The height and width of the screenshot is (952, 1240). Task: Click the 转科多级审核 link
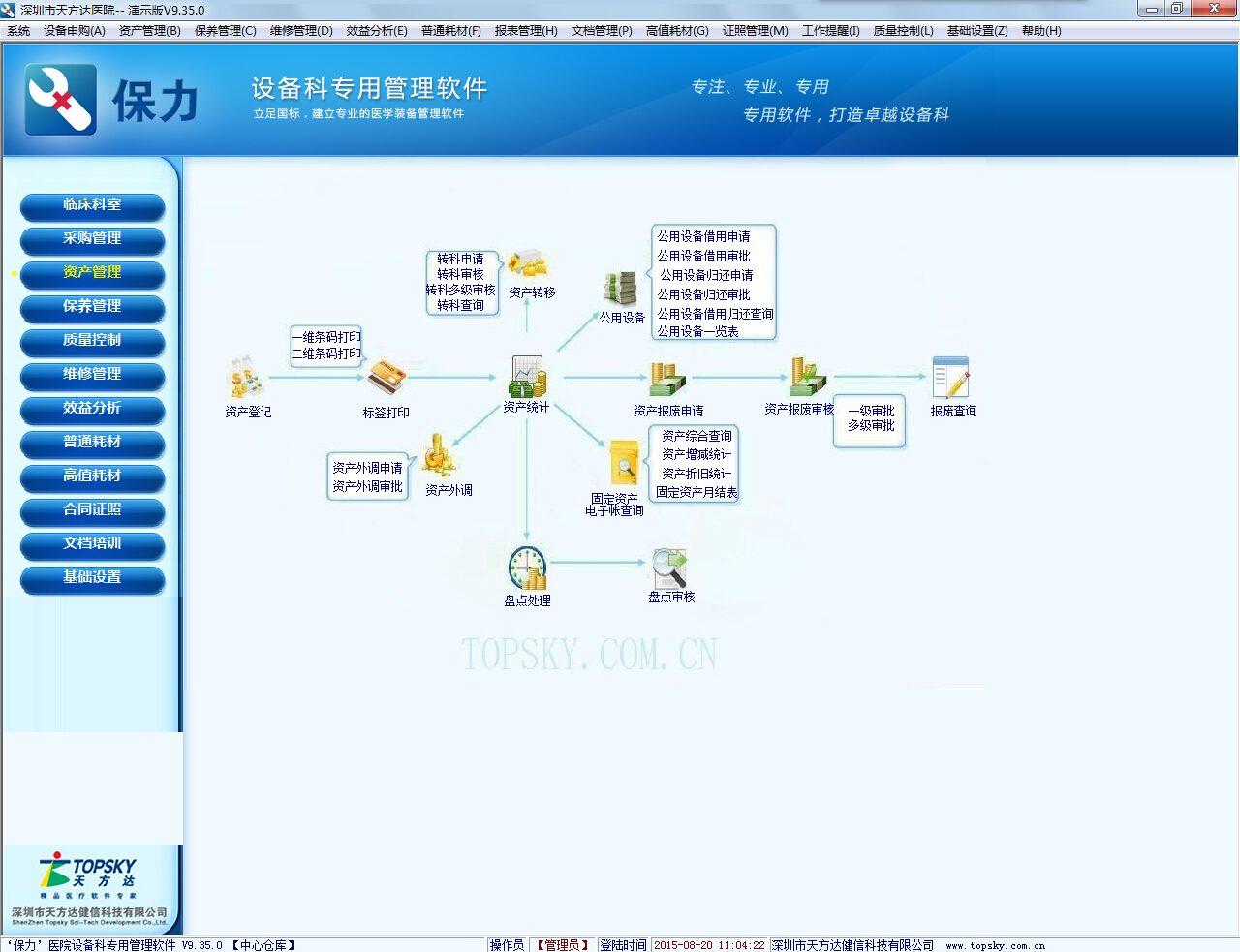(x=460, y=290)
